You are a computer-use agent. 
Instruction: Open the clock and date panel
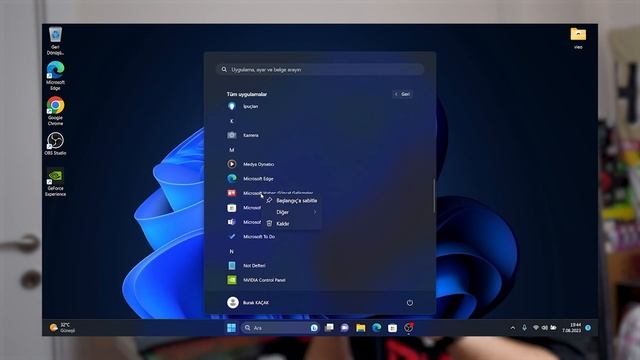(x=571, y=328)
